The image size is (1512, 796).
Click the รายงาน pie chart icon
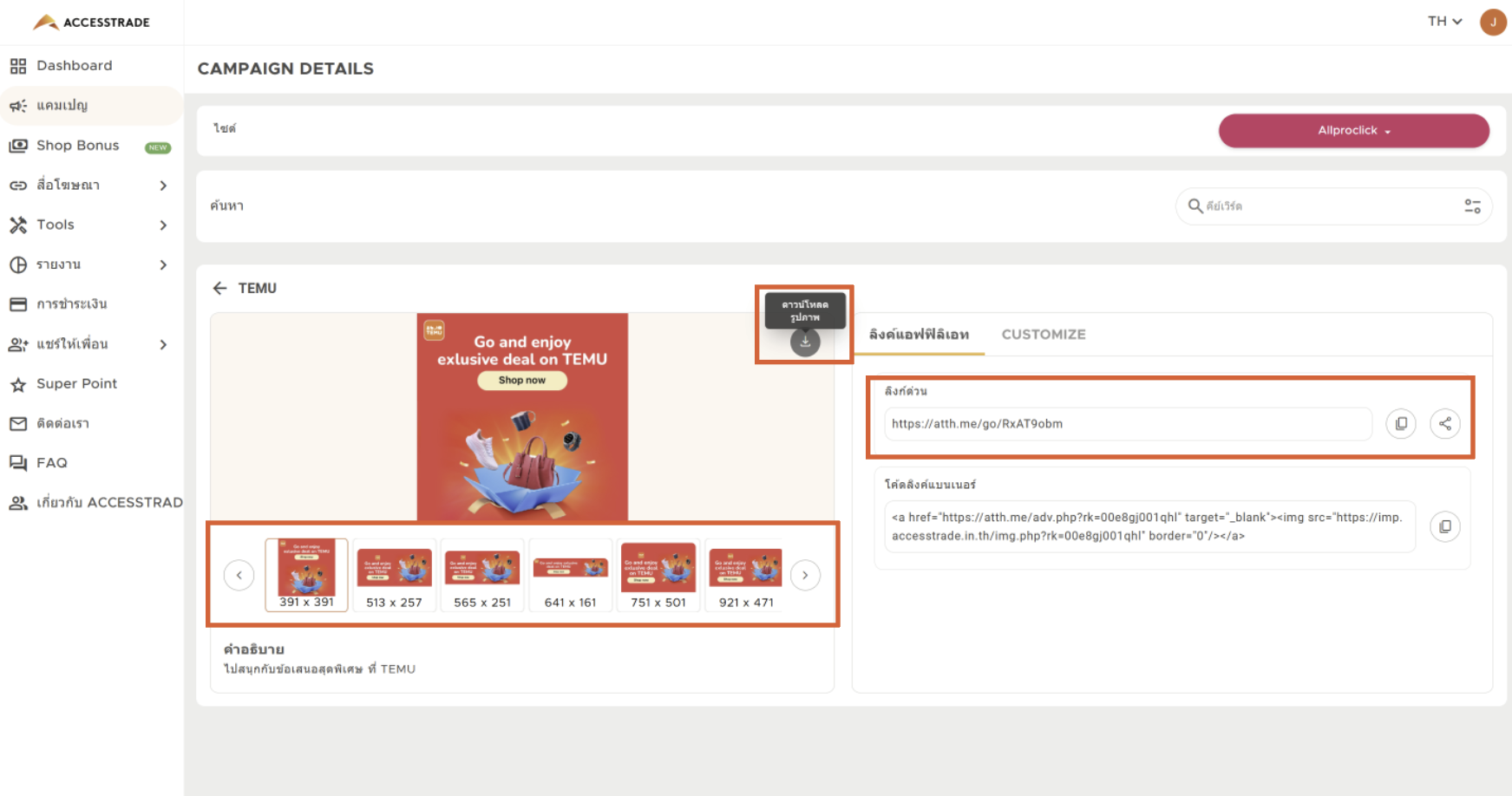pos(18,264)
